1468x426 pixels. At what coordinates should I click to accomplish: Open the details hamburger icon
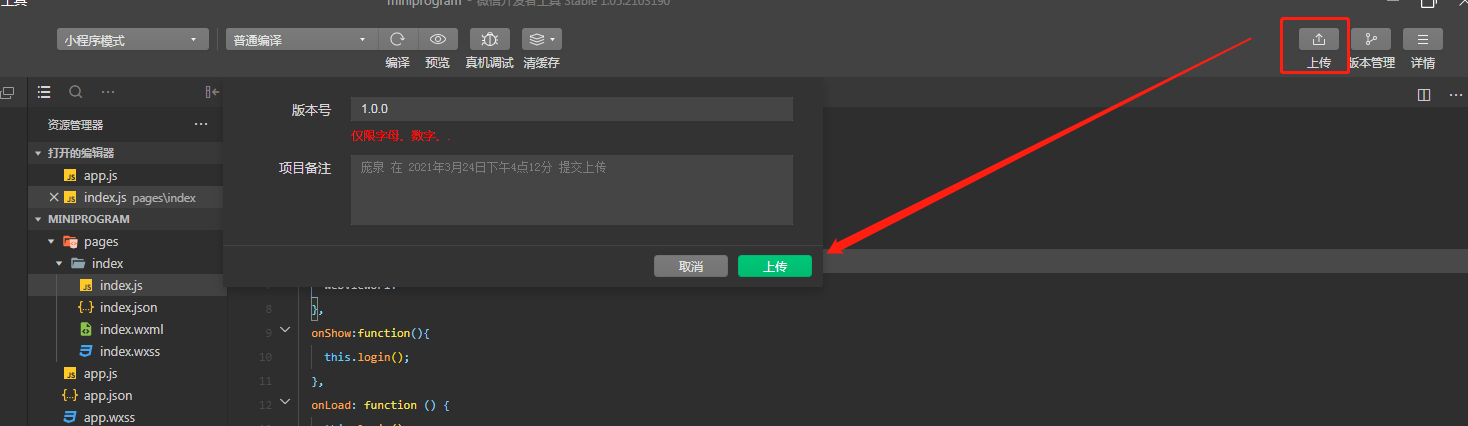(1422, 40)
